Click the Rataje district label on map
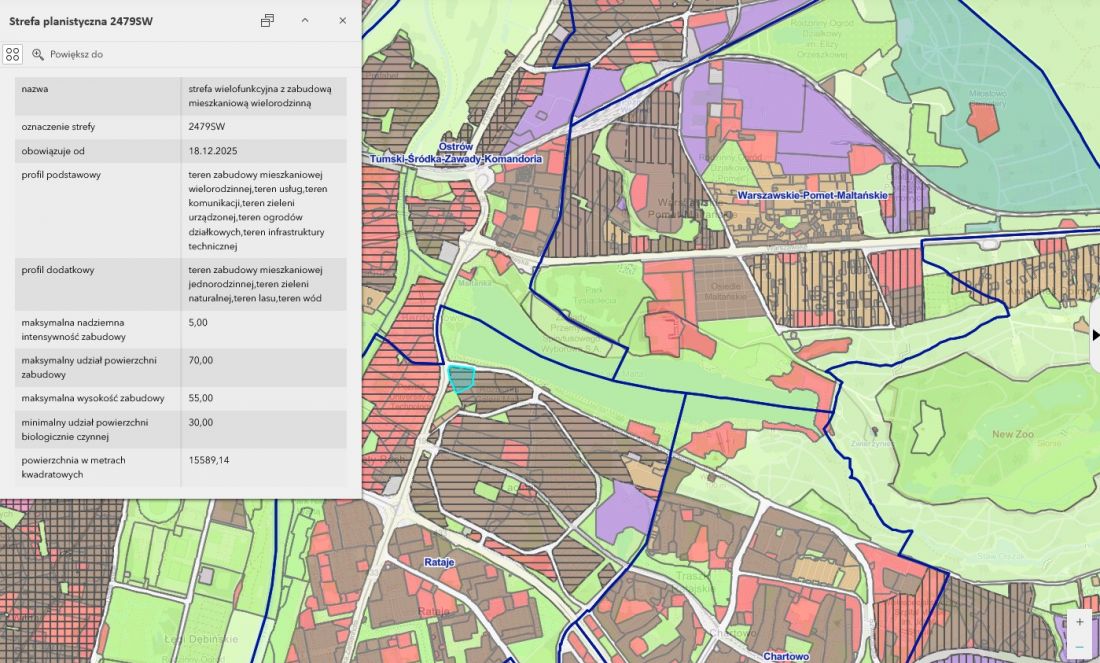The width and height of the screenshot is (1100, 663). click(439, 562)
